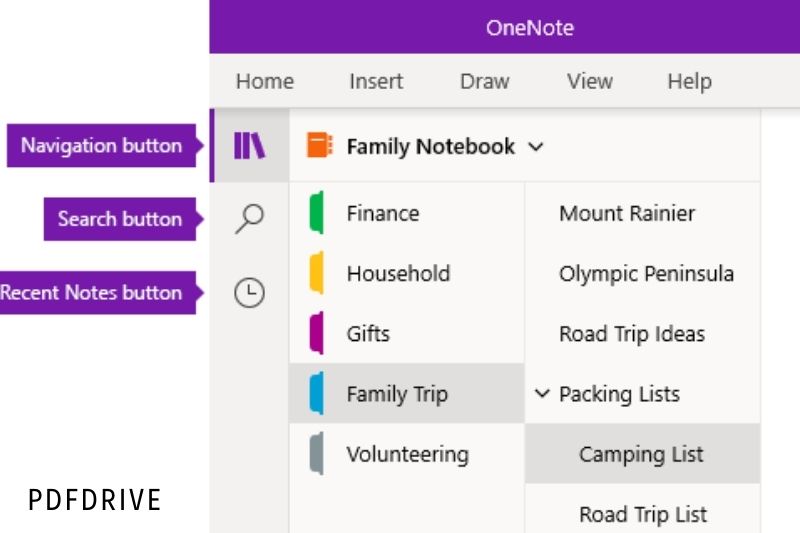Open the Camping List subpage
The width and height of the screenshot is (800, 533).
pyautogui.click(x=643, y=453)
